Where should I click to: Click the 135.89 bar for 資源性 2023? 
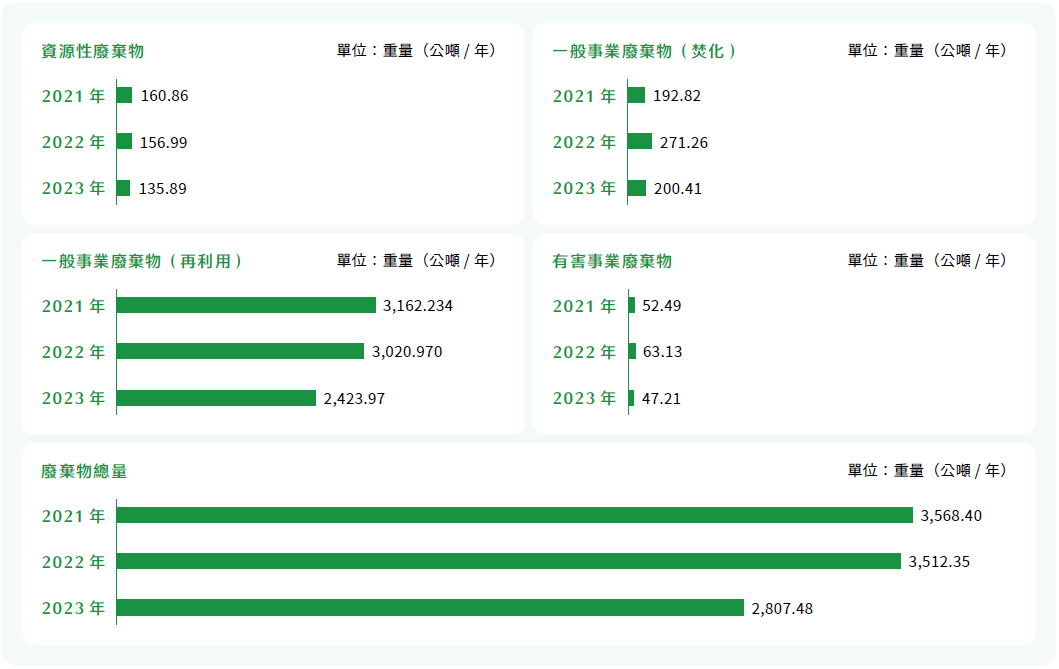pos(124,188)
